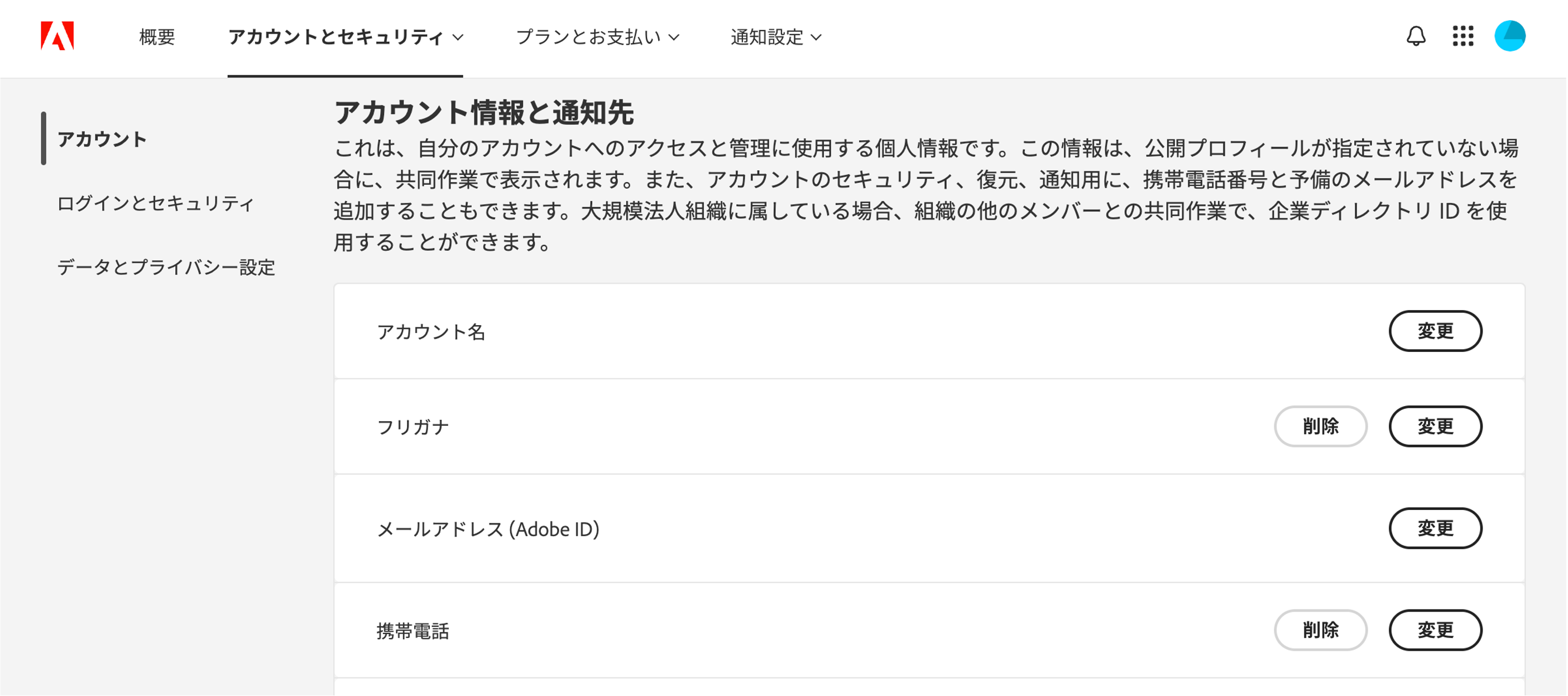Click 変更 for メールアドレス (Adobe ID)
This screenshot has height=696, width=1568.
pos(1435,528)
